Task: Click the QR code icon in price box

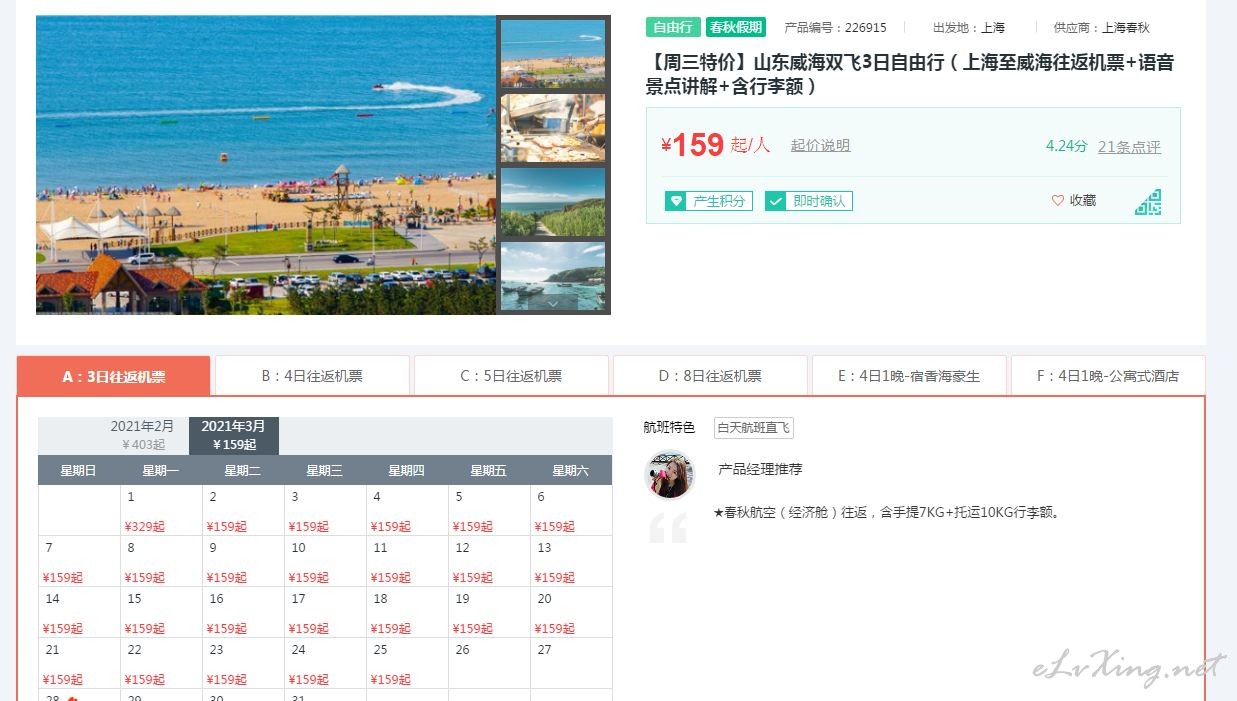Action: pos(1148,202)
